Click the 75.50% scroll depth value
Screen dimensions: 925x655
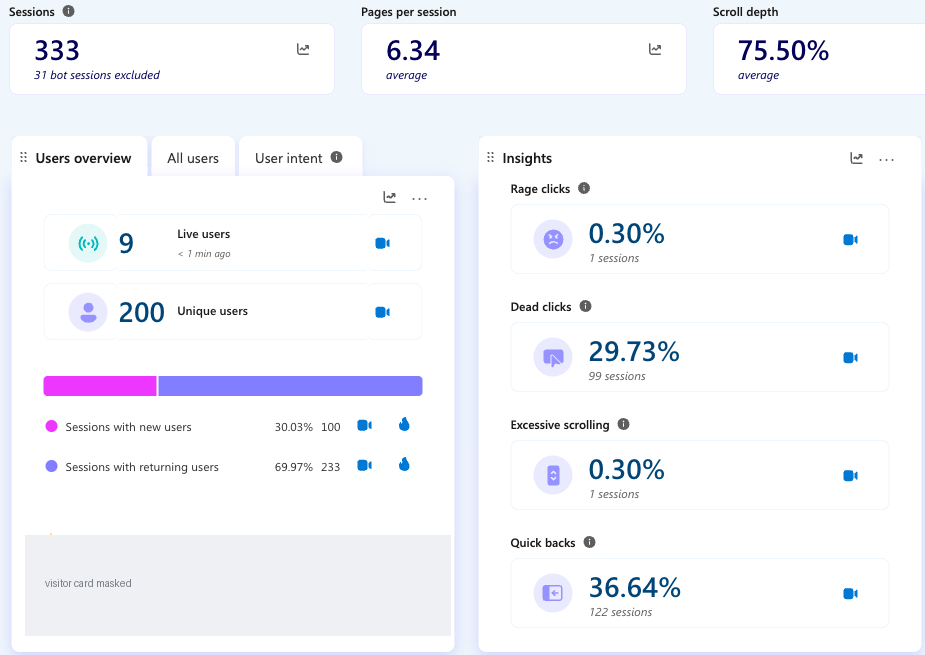pyautogui.click(x=783, y=51)
